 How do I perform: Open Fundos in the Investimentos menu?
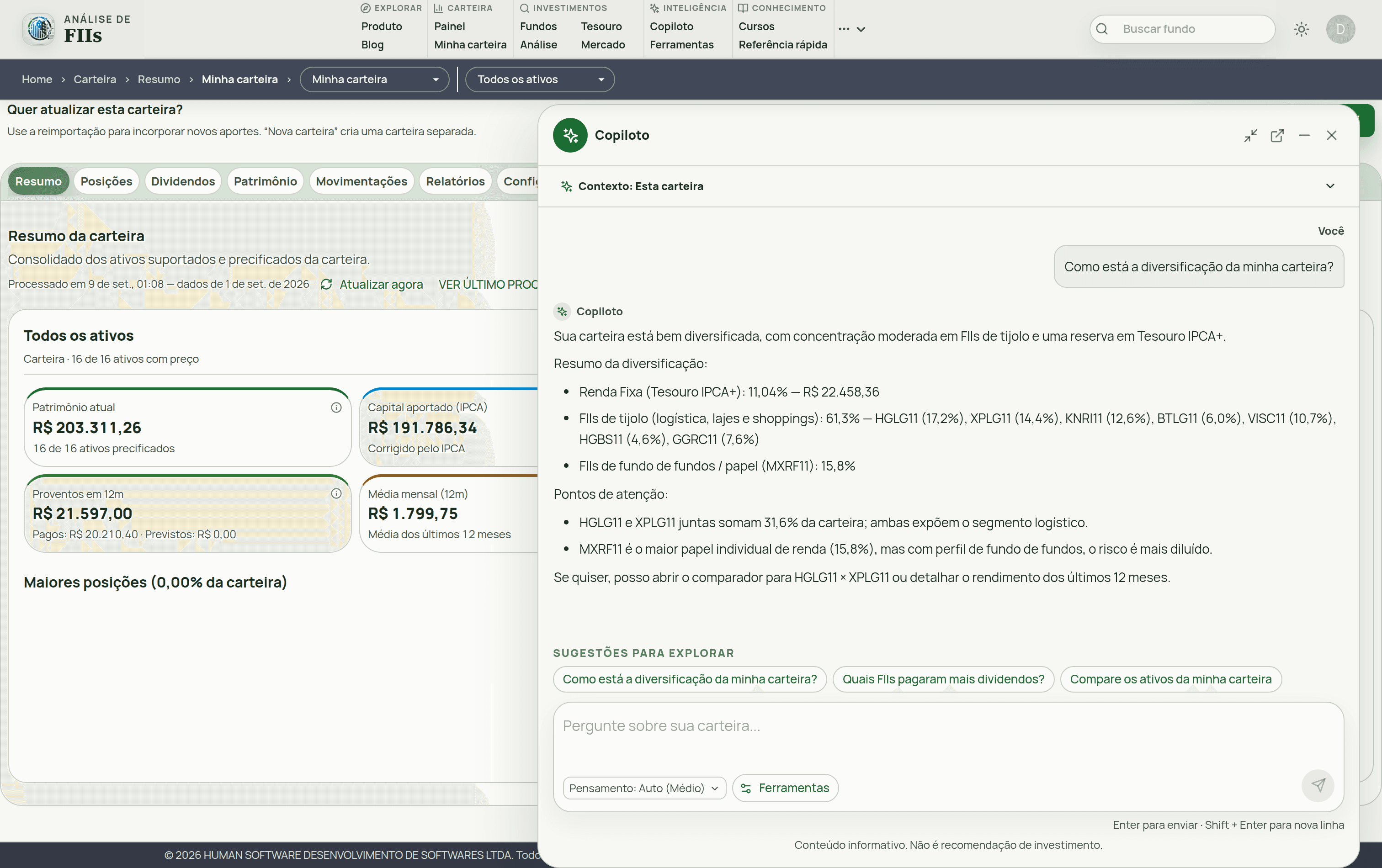(x=538, y=26)
